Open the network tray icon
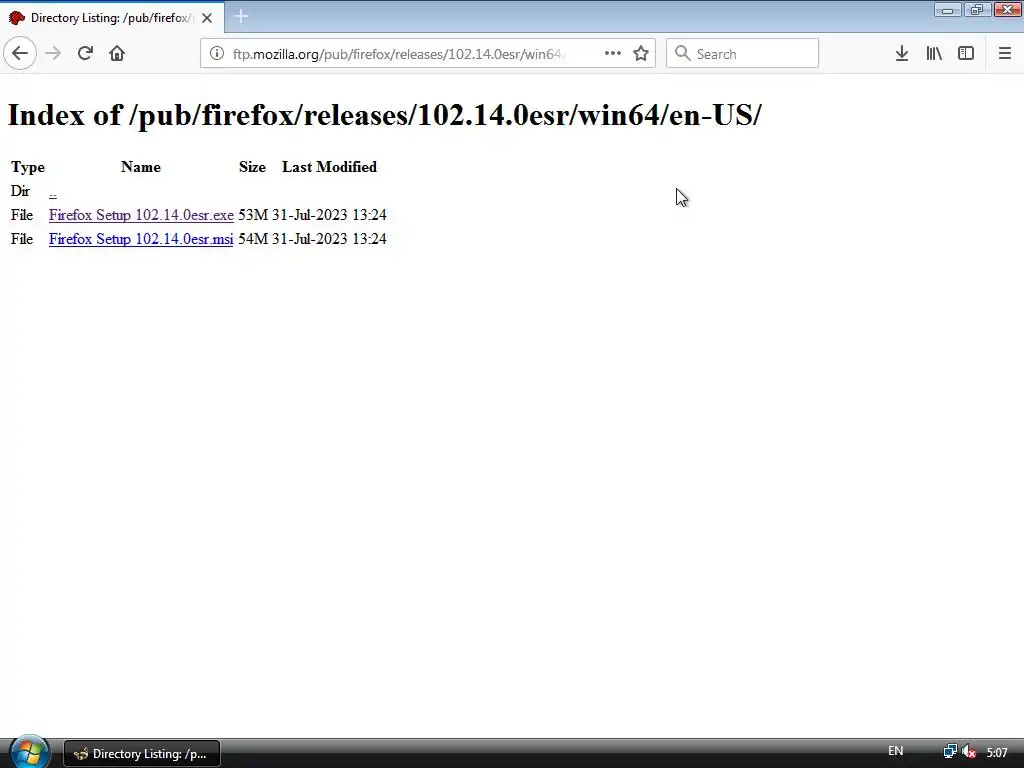This screenshot has width=1024, height=768. [950, 752]
